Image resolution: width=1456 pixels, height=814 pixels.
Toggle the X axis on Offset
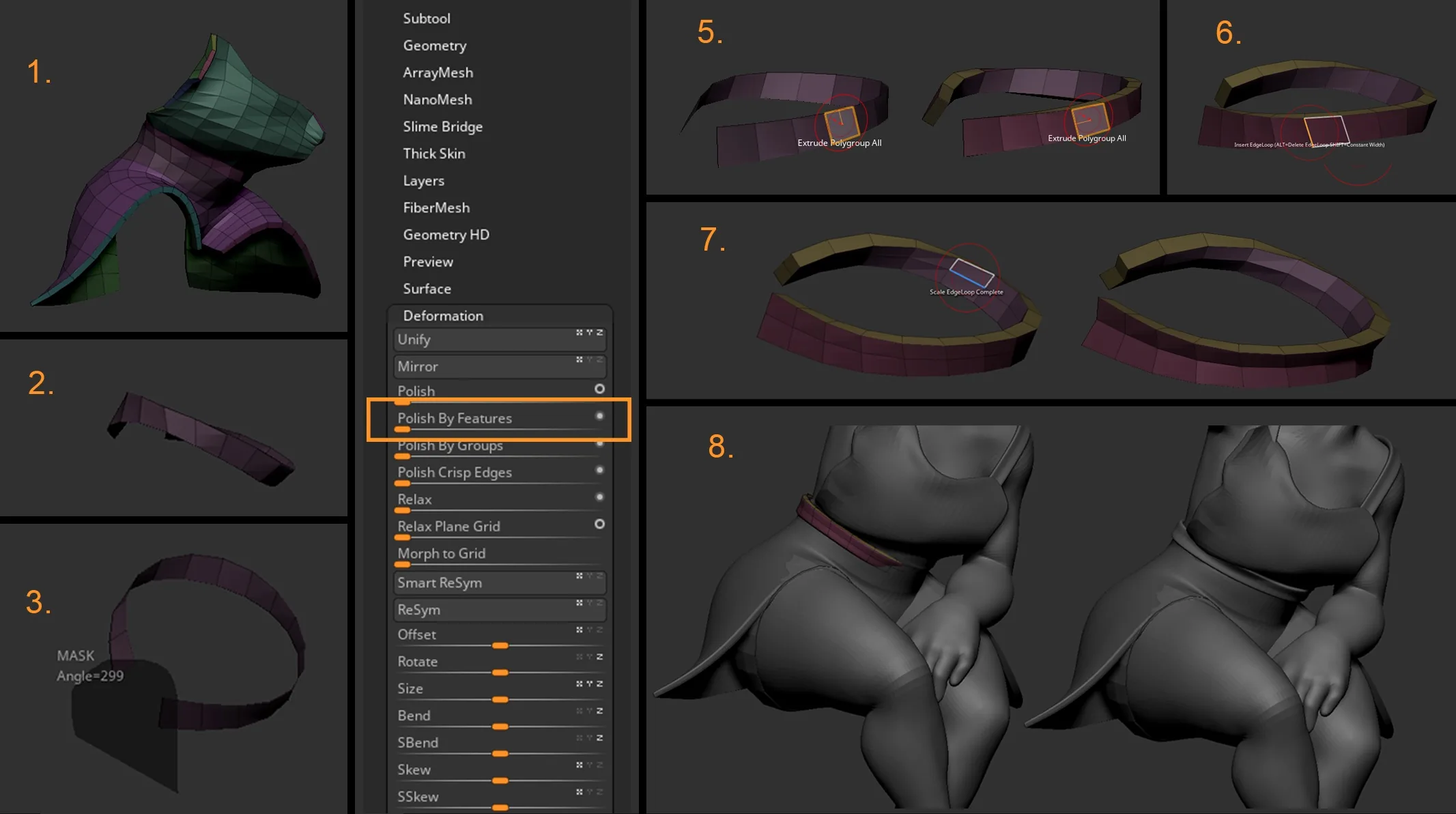tap(580, 630)
